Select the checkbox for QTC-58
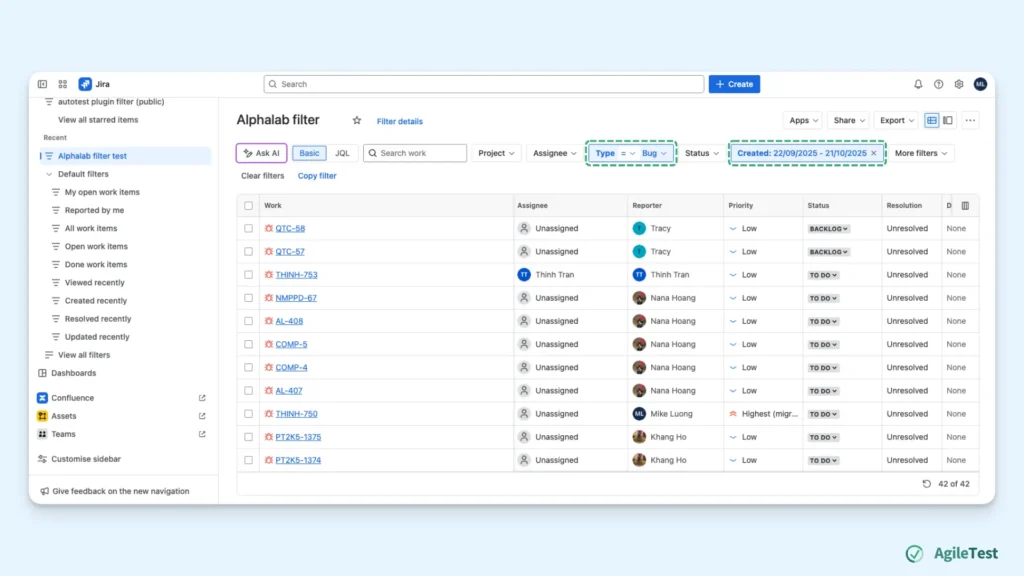The width and height of the screenshot is (1024, 576). [x=248, y=228]
